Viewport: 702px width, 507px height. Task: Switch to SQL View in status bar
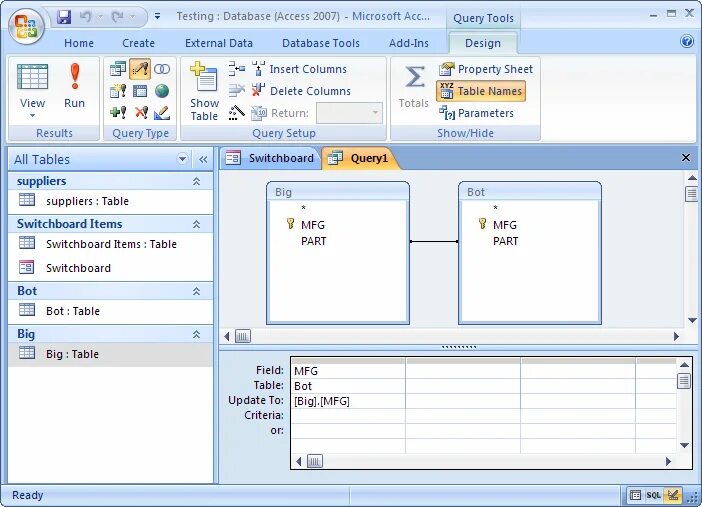pos(653,495)
